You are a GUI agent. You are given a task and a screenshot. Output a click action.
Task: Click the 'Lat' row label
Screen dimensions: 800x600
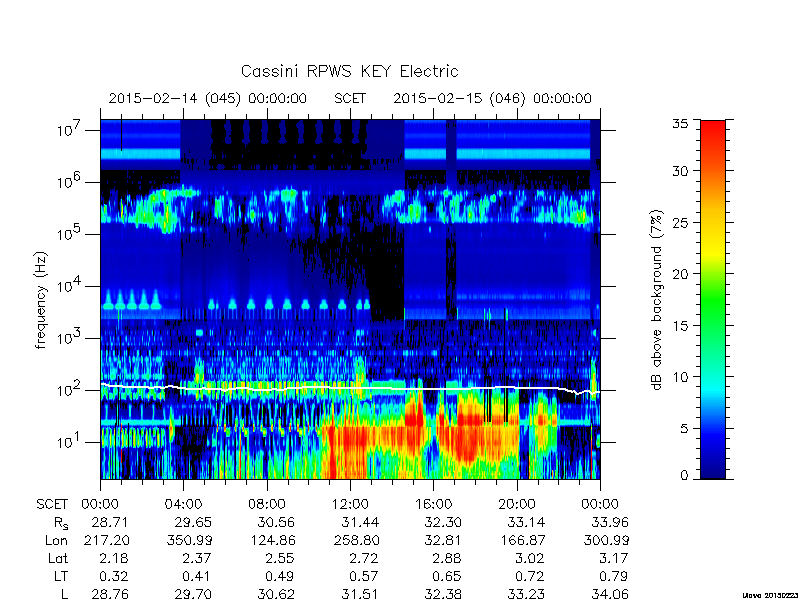[58, 558]
